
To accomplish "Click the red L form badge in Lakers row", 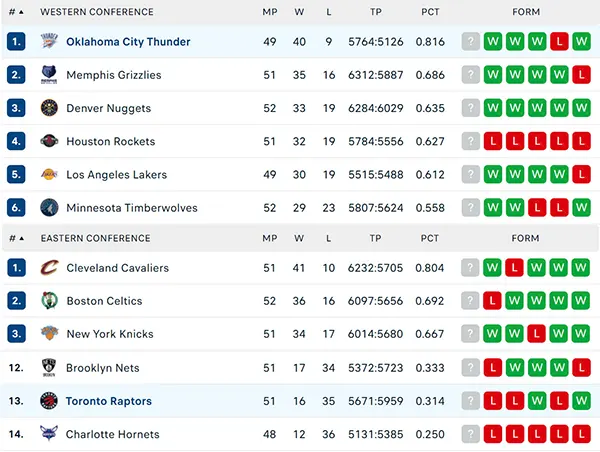I will coord(581,175).
